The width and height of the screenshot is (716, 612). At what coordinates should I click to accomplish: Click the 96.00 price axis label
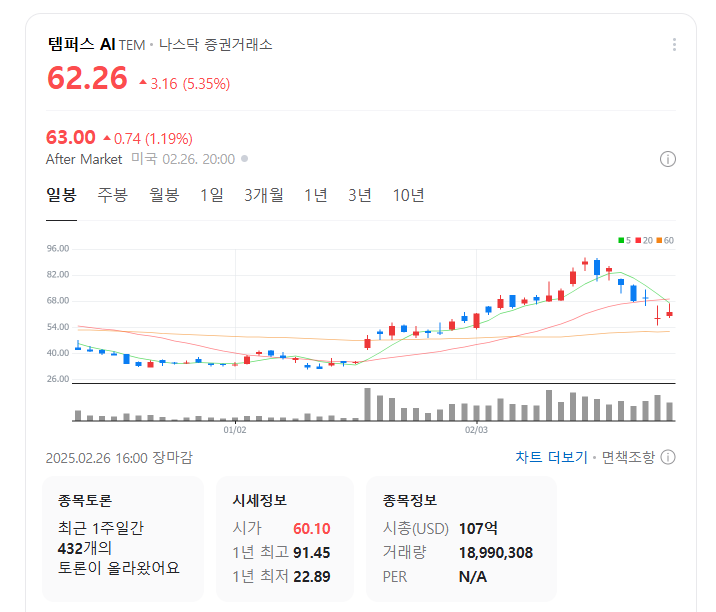point(58,248)
